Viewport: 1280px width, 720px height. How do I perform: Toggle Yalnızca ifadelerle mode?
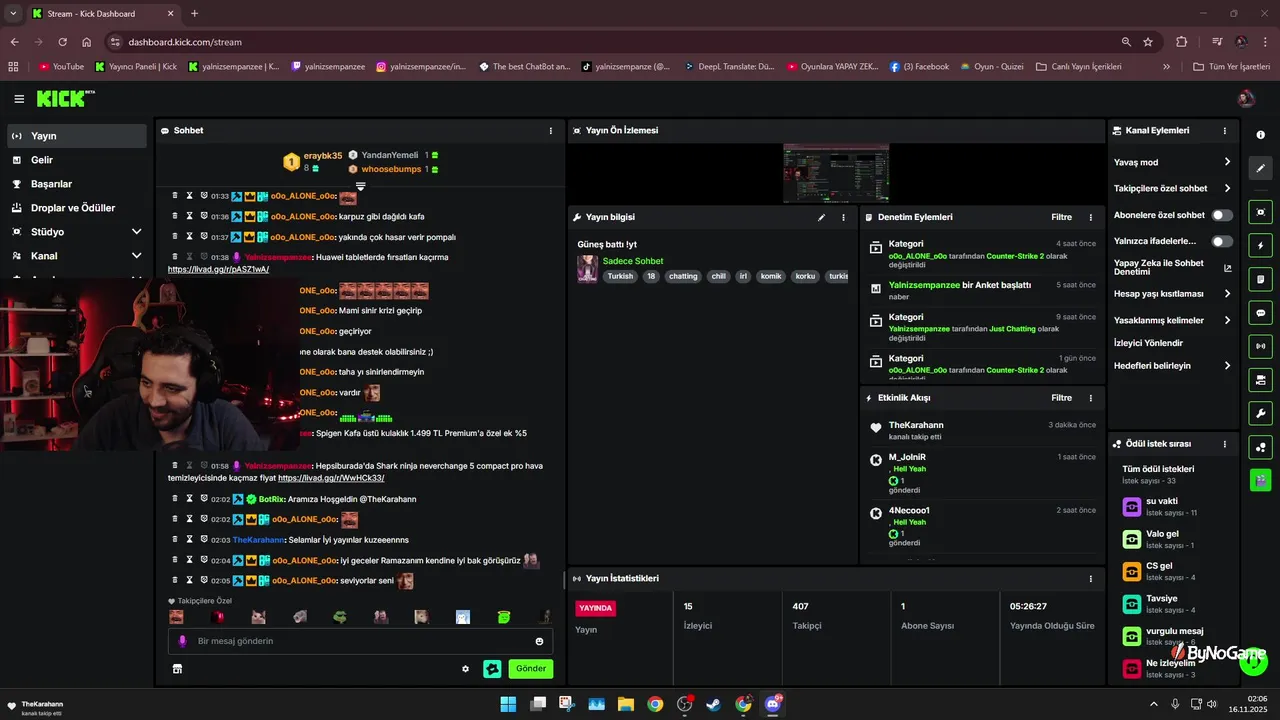point(1222,241)
